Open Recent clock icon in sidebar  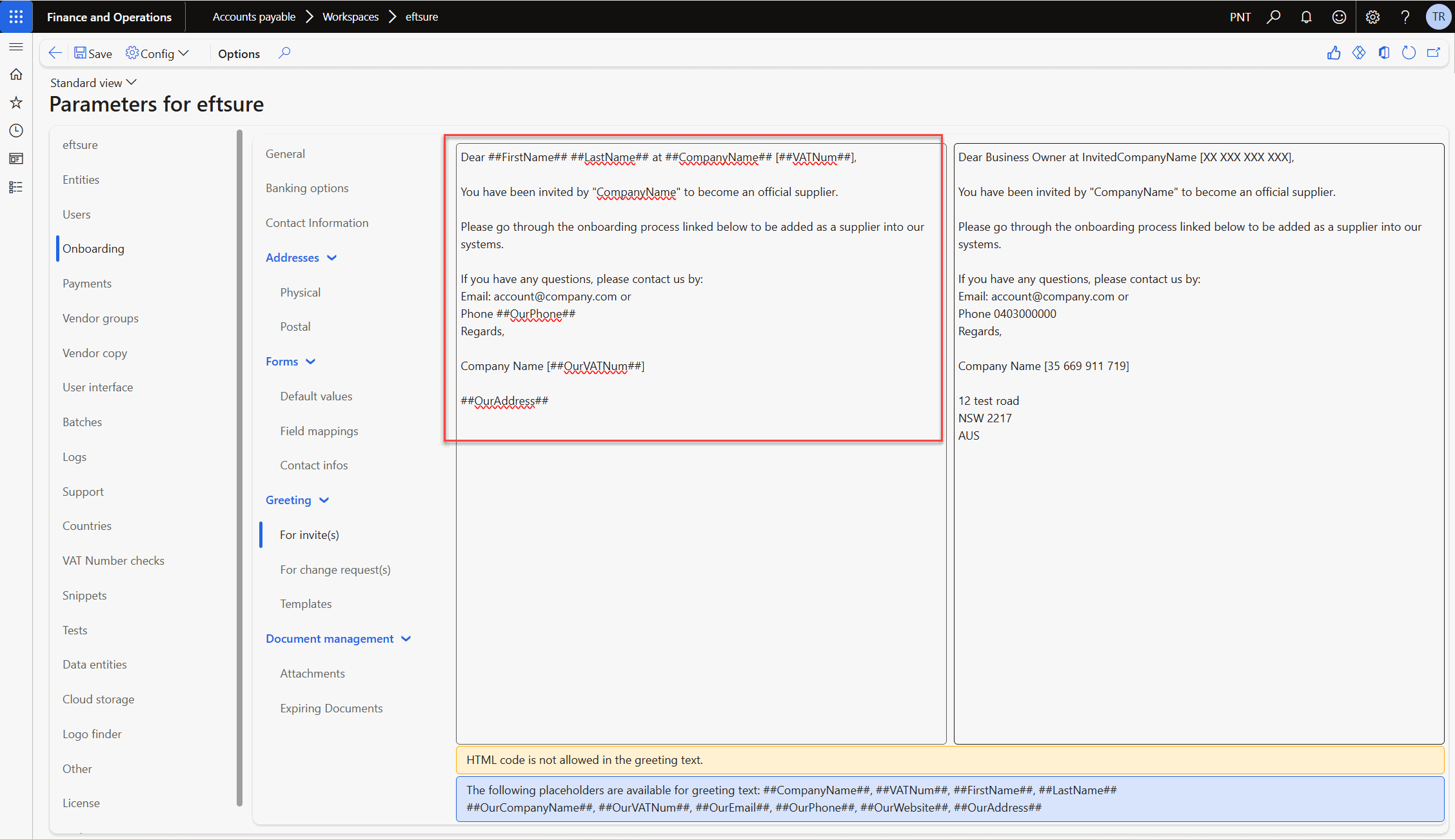(x=16, y=131)
